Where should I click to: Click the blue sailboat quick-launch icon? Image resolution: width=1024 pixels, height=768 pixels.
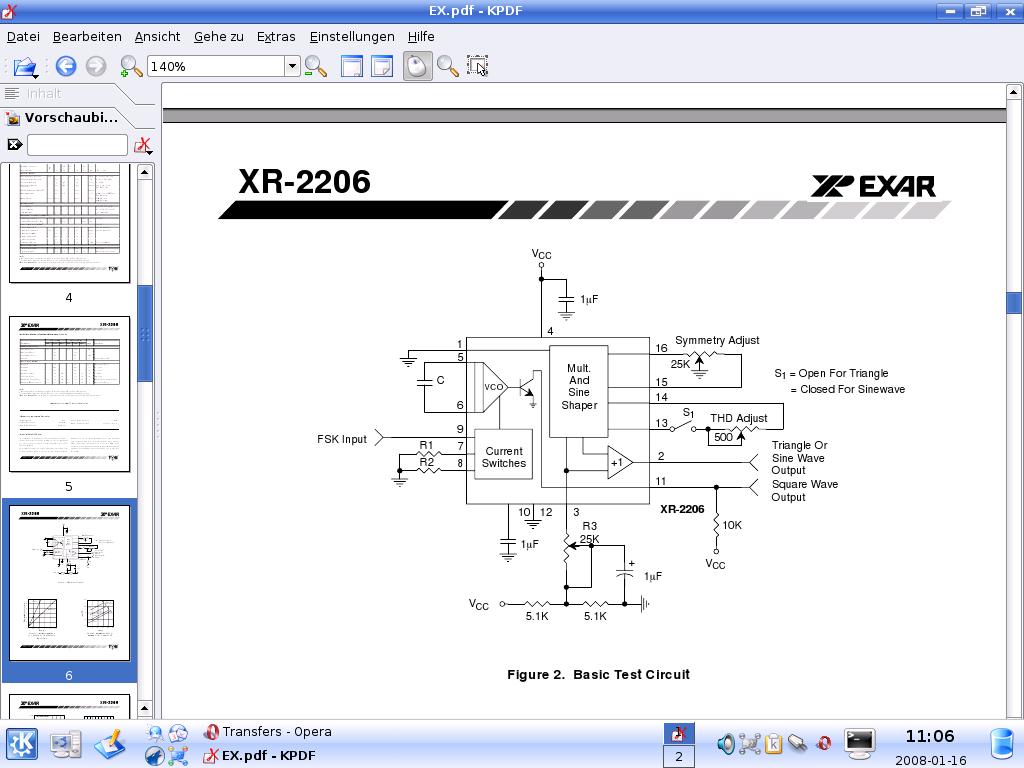click(155, 756)
